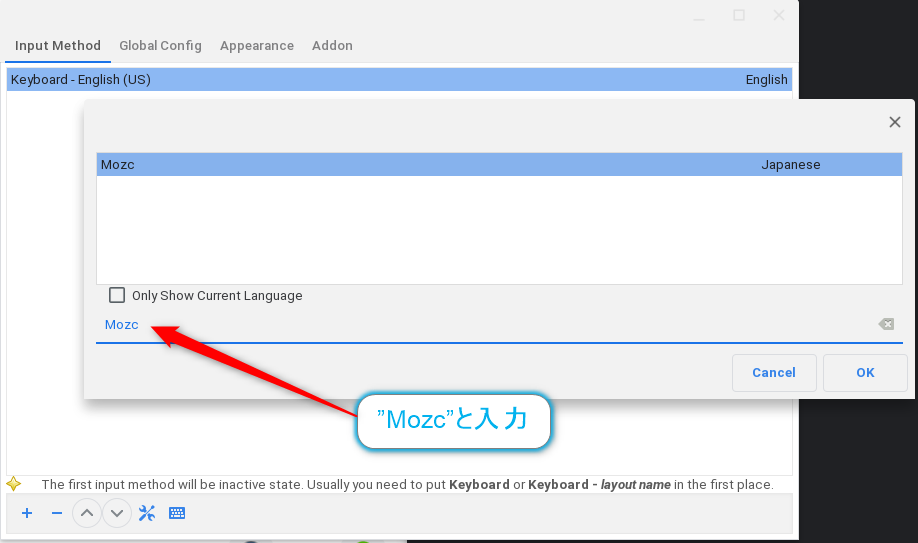Select the Mozc Japanese list entry
Screen dimensions: 918x543
[499, 165]
